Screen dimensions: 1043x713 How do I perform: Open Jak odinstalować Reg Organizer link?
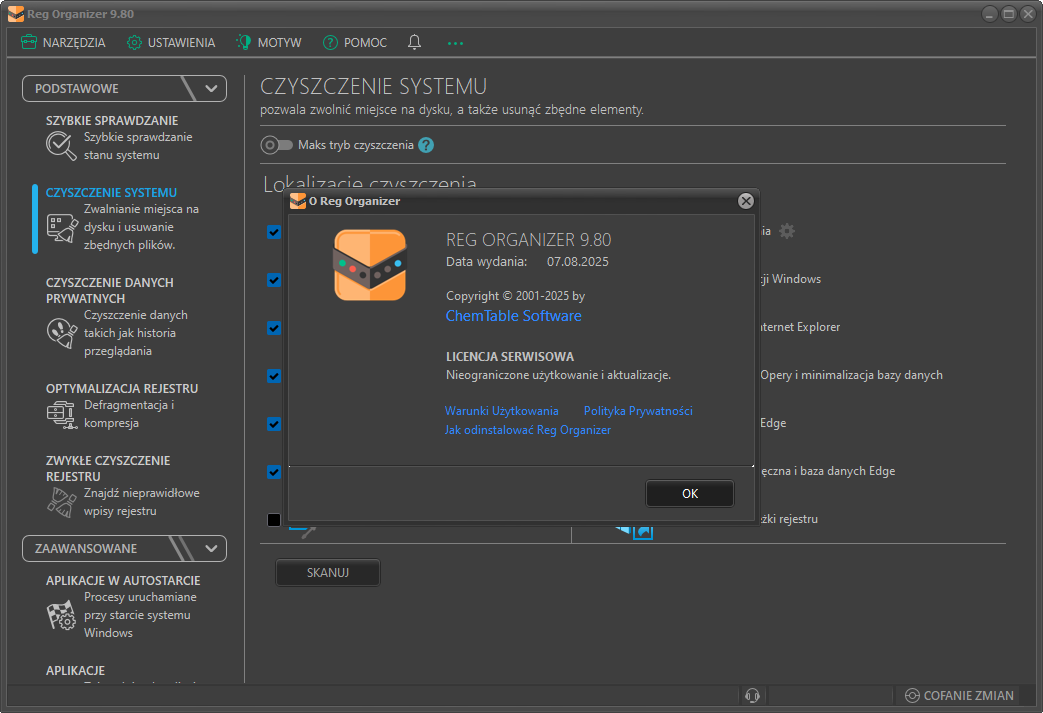[527, 430]
